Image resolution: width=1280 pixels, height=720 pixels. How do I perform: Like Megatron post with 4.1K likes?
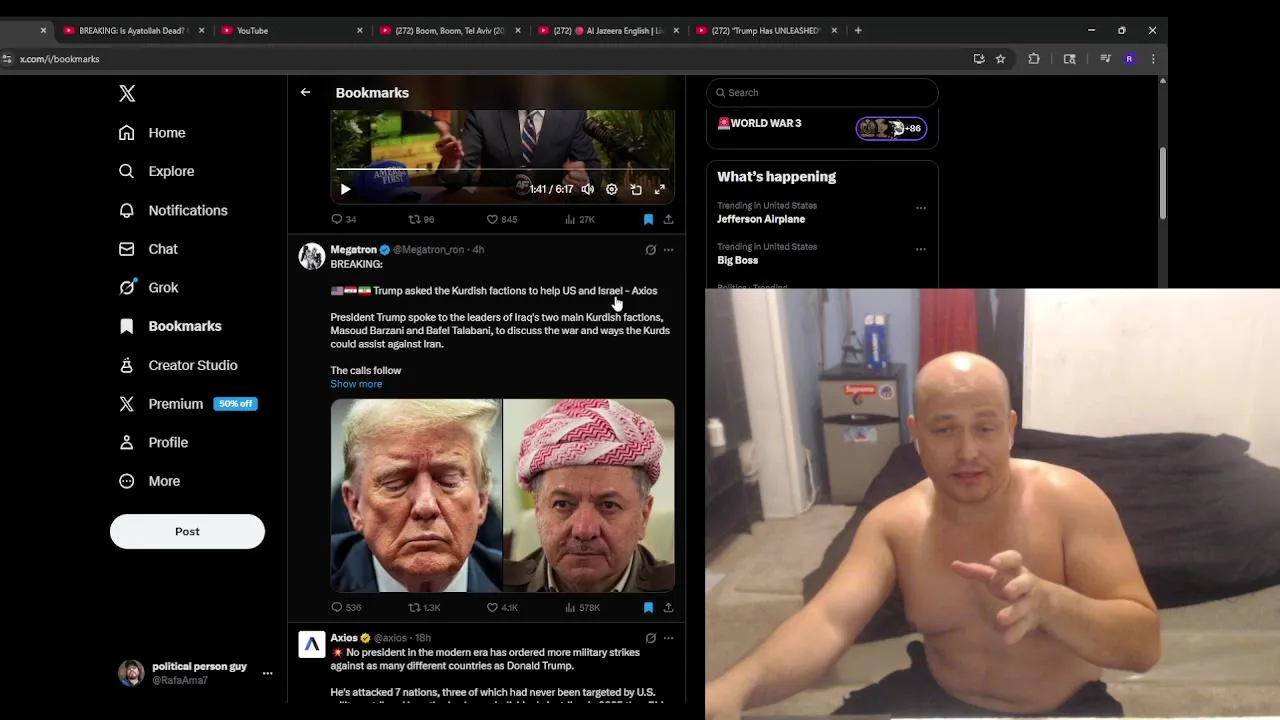click(x=502, y=607)
